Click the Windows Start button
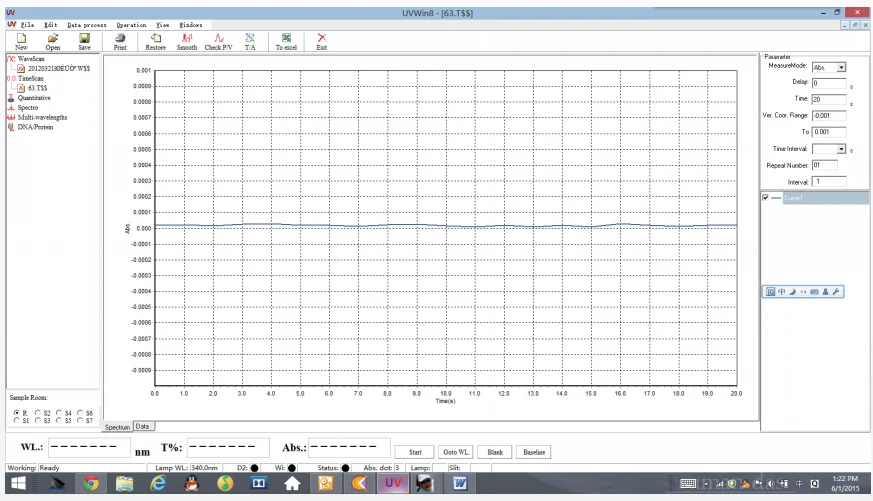Viewport: 873px width, 501px height. [x=18, y=483]
